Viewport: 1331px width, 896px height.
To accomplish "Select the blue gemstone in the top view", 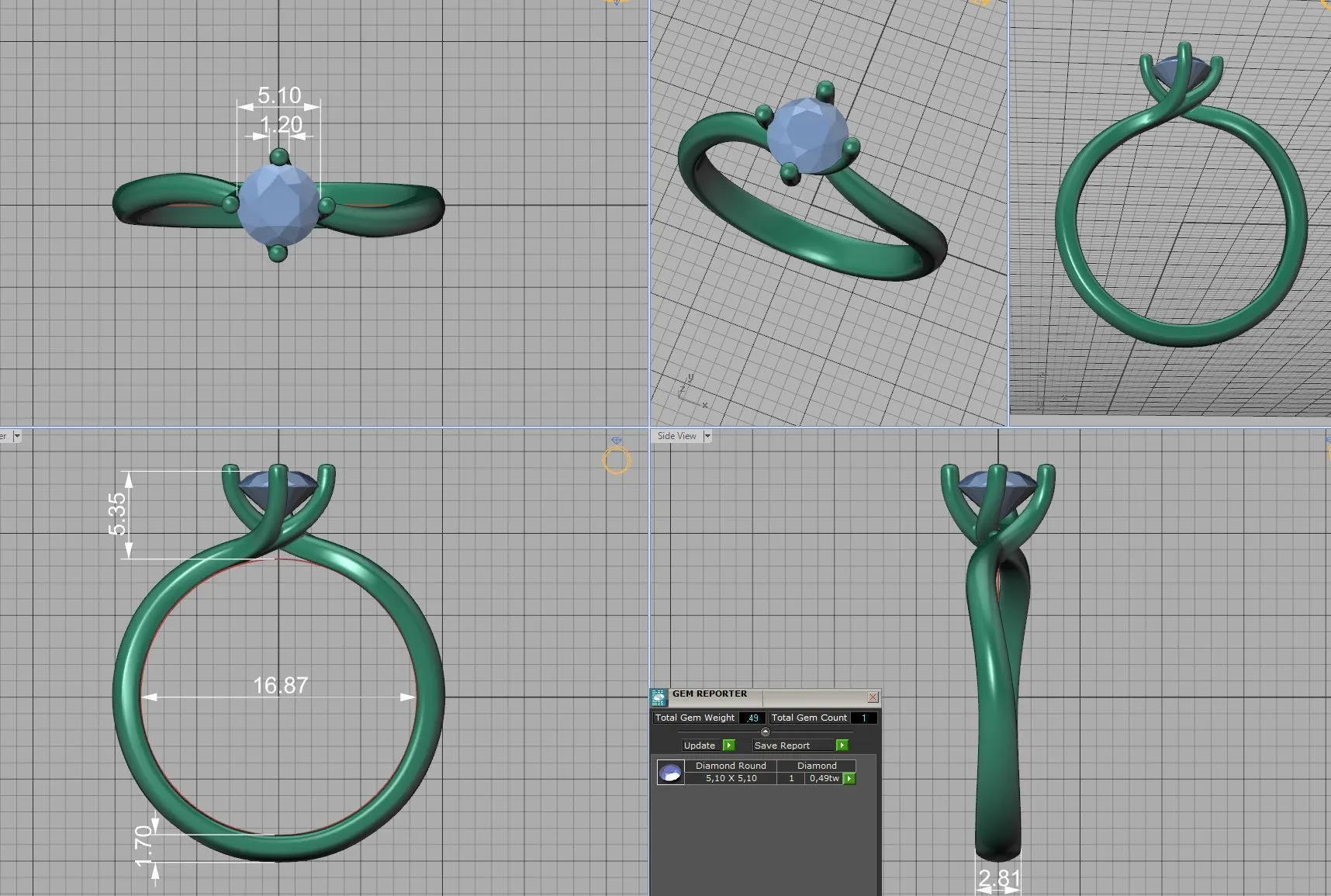I will (278, 205).
